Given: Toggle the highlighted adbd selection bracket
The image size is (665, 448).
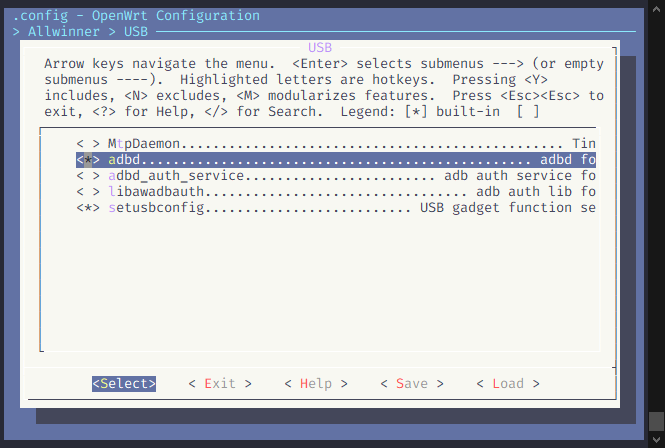Looking at the screenshot, I should tap(88, 160).
